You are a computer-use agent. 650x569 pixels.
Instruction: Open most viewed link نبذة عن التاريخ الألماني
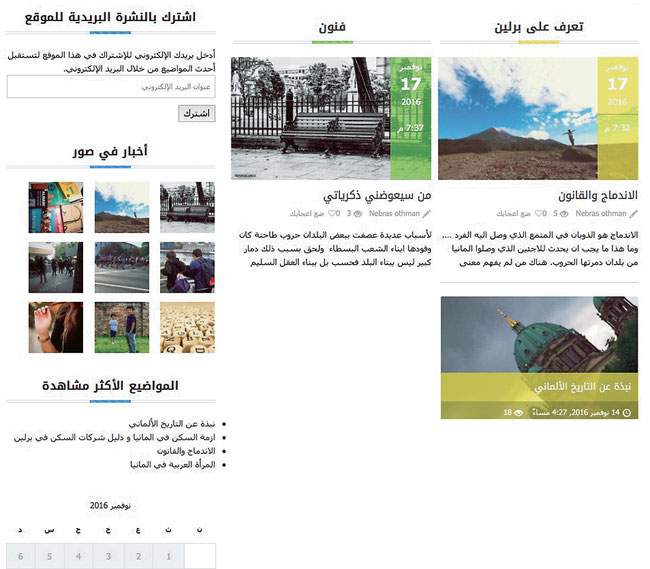(x=172, y=424)
